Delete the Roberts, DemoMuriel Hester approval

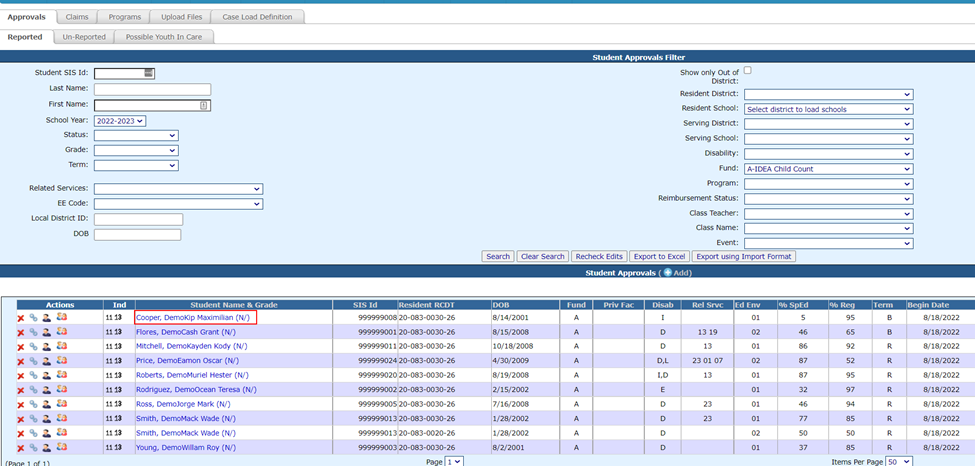tap(21, 376)
